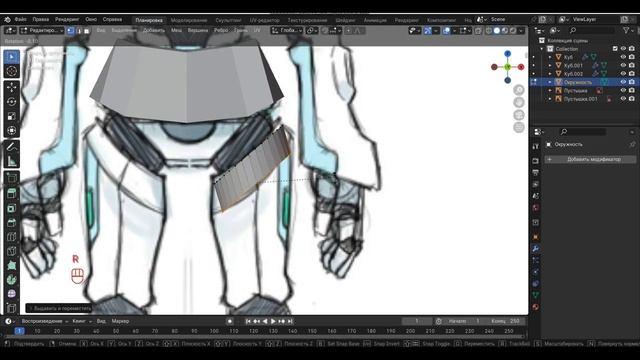Screen dimensions: 640x360
Task: Enable vertex select mode
Action: coord(71,31)
